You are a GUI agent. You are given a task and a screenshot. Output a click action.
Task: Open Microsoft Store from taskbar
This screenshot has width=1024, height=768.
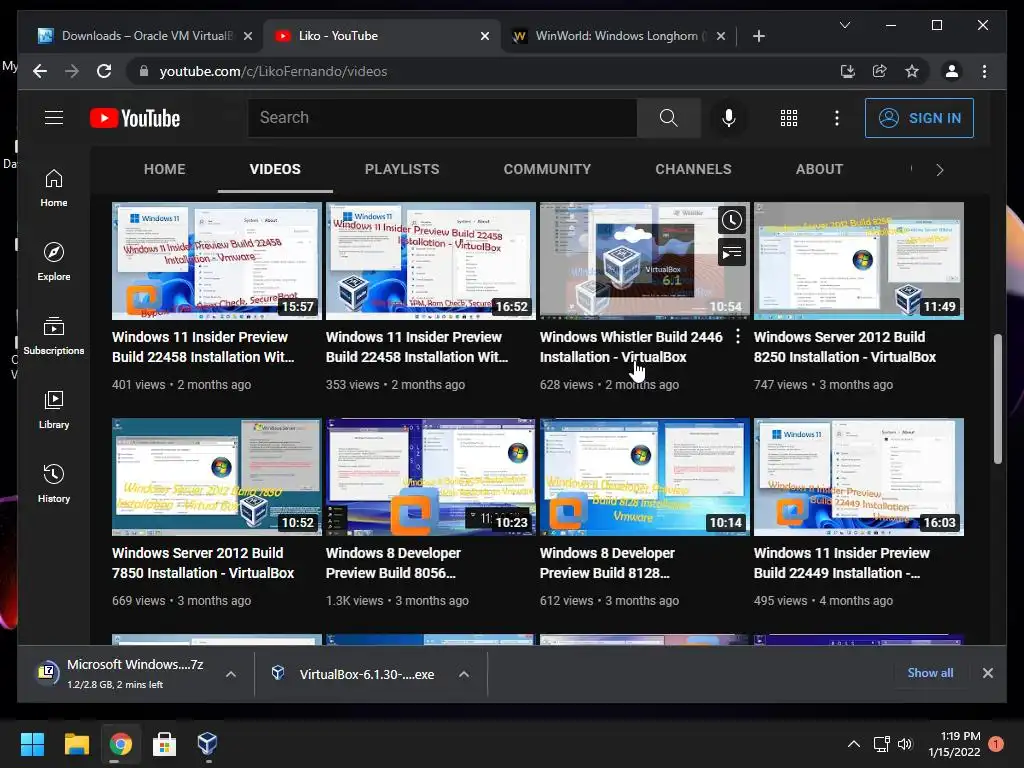pos(164,743)
